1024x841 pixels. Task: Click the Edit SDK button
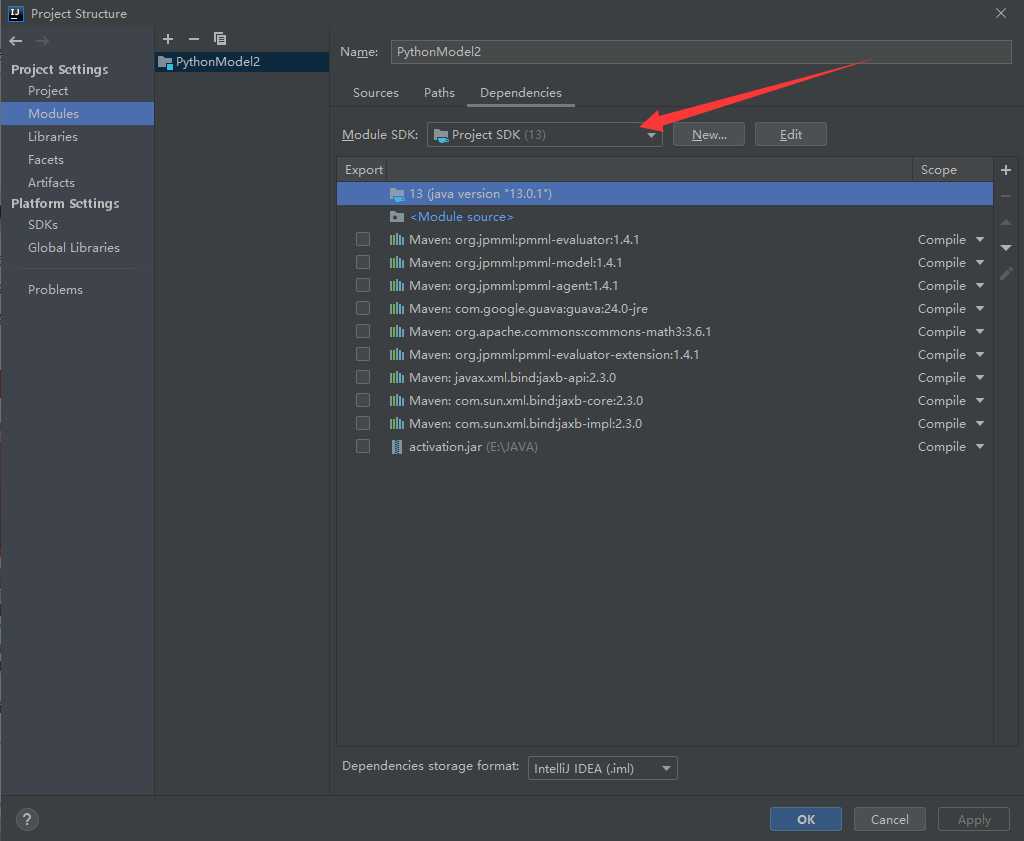click(x=790, y=135)
